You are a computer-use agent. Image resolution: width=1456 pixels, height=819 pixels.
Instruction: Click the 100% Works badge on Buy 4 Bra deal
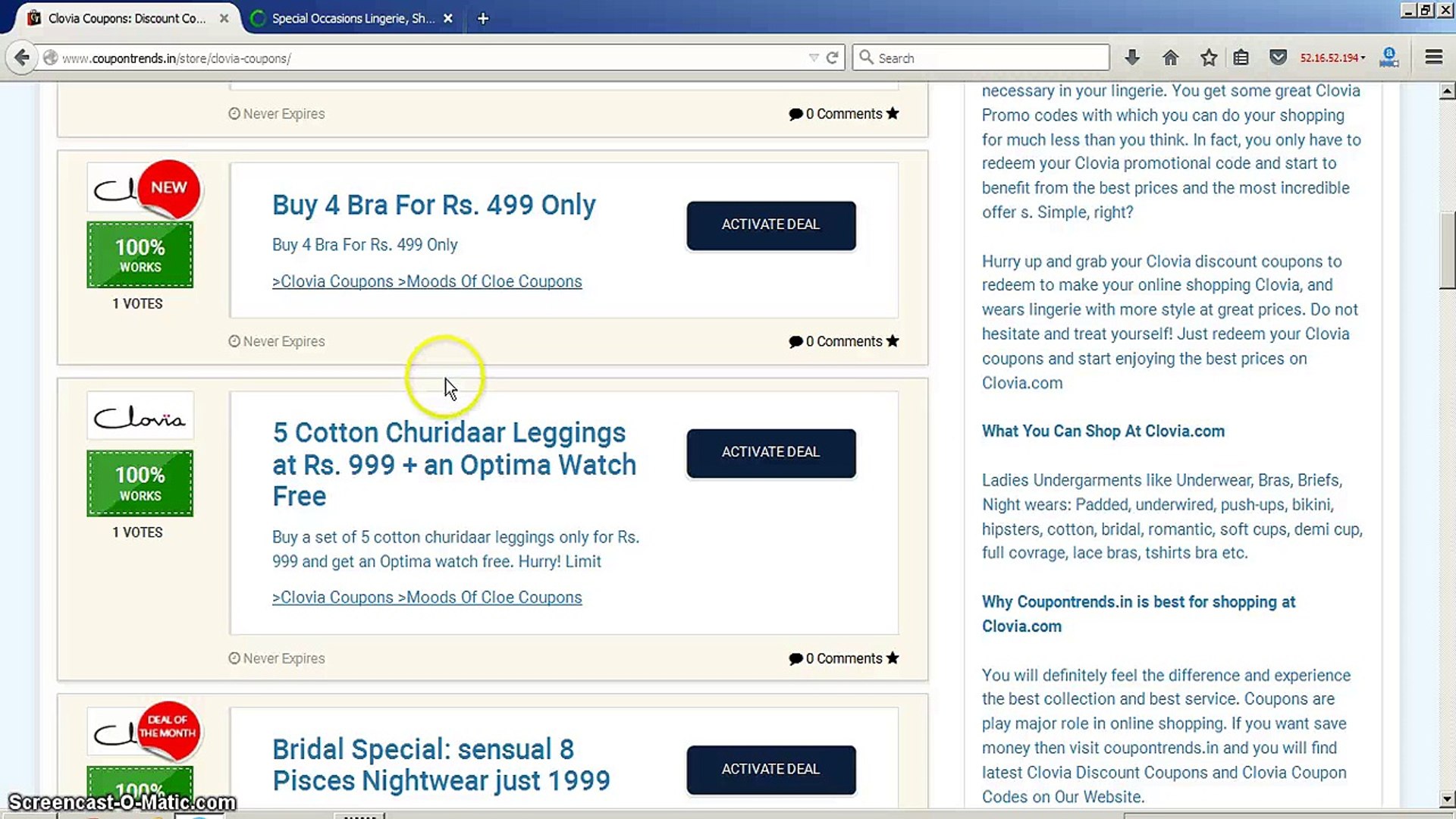pos(140,255)
